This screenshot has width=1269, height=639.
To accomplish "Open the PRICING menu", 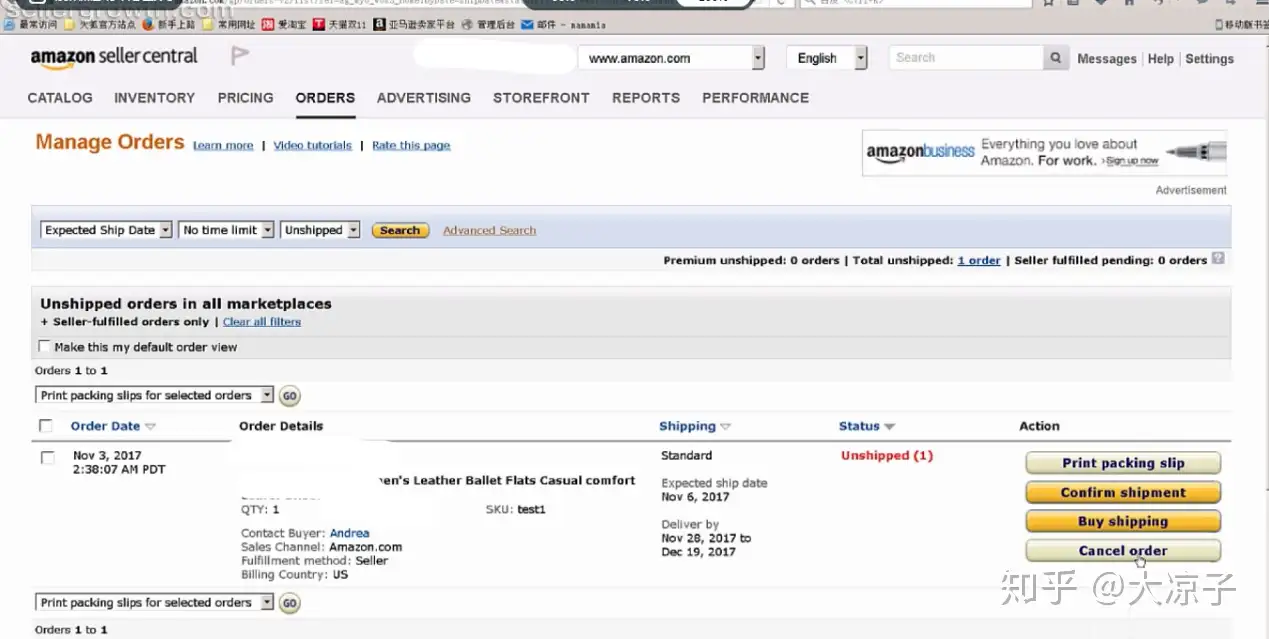I will click(x=246, y=98).
